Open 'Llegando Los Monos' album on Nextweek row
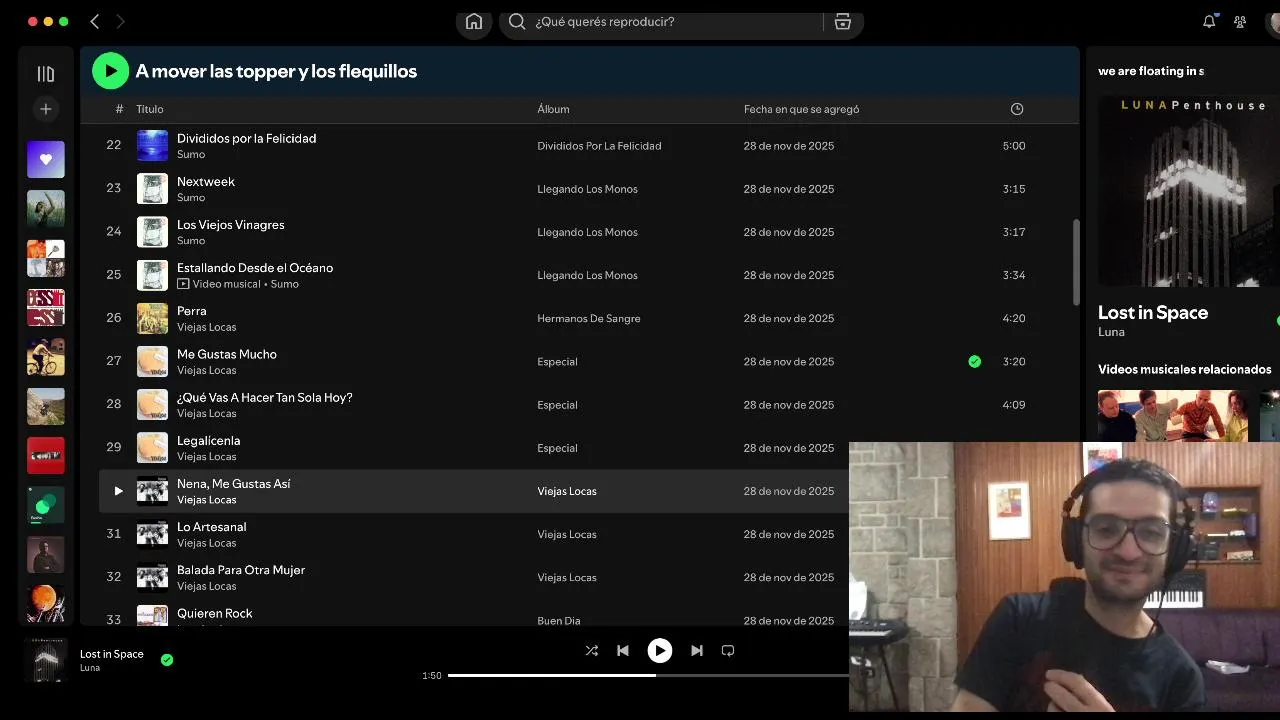Image resolution: width=1280 pixels, height=720 pixels. (x=587, y=189)
